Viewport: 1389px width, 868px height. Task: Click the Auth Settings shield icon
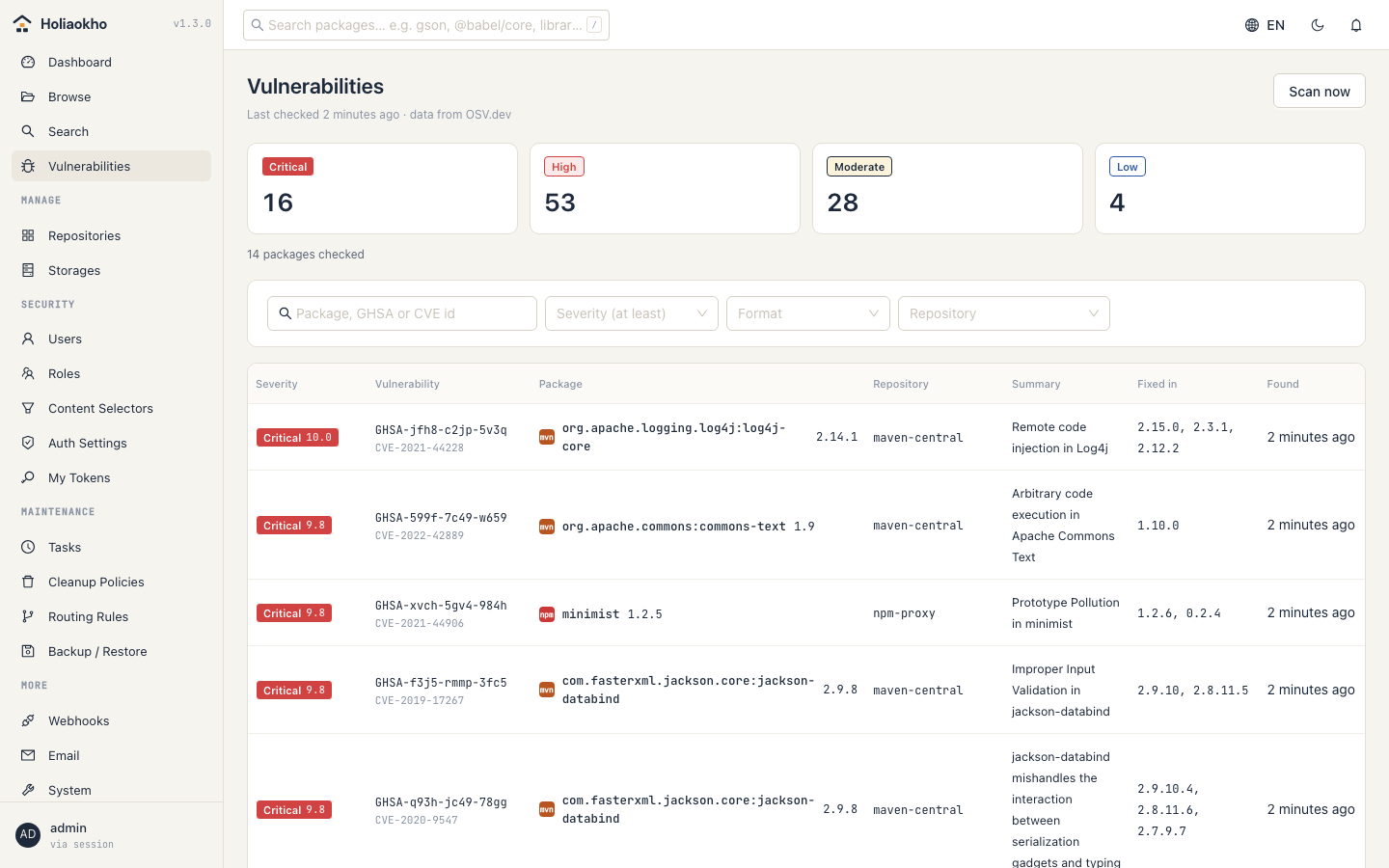tap(28, 443)
